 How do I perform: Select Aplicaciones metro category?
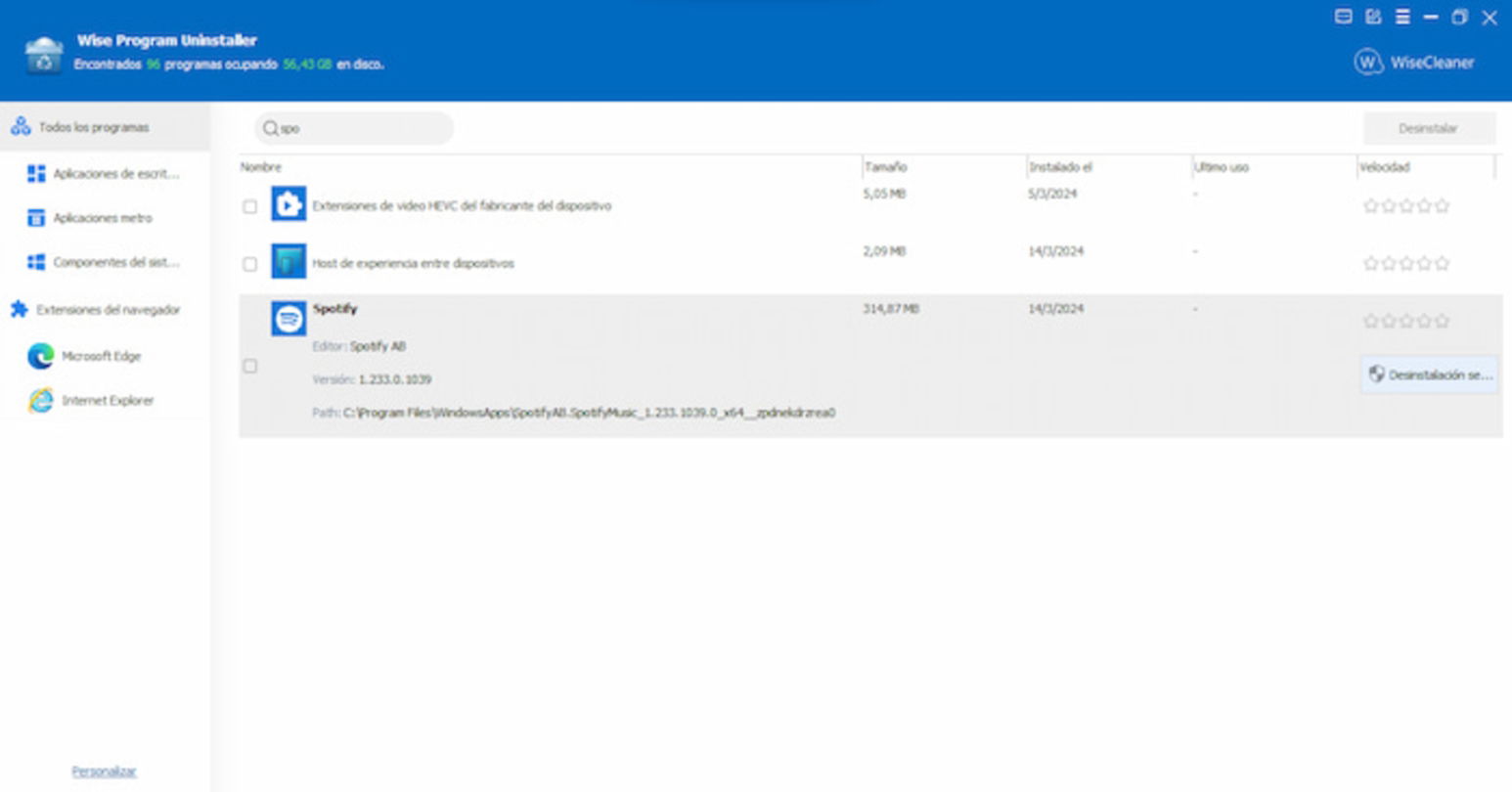[x=105, y=218]
